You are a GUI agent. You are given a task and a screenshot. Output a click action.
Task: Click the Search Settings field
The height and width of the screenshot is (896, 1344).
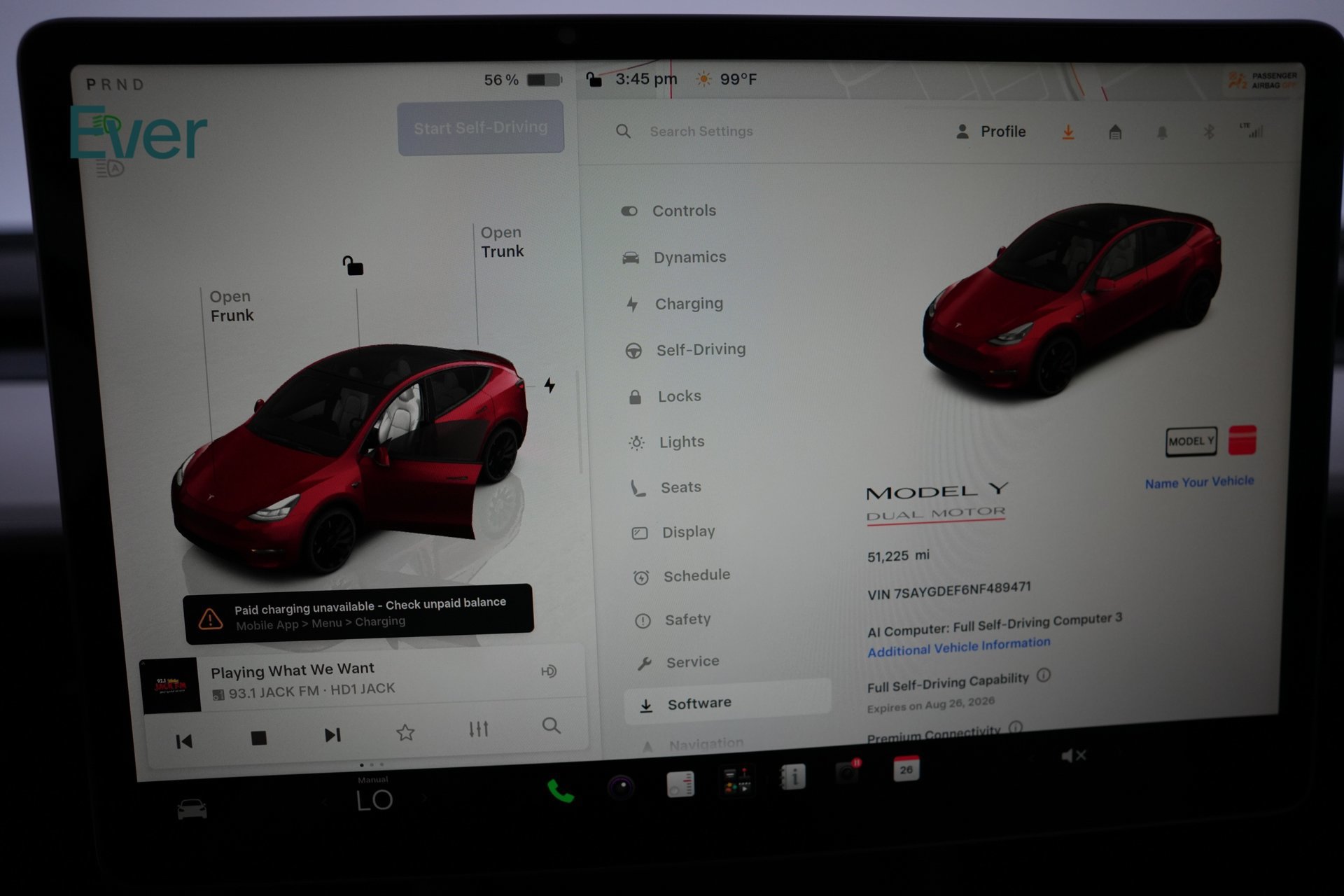701,132
